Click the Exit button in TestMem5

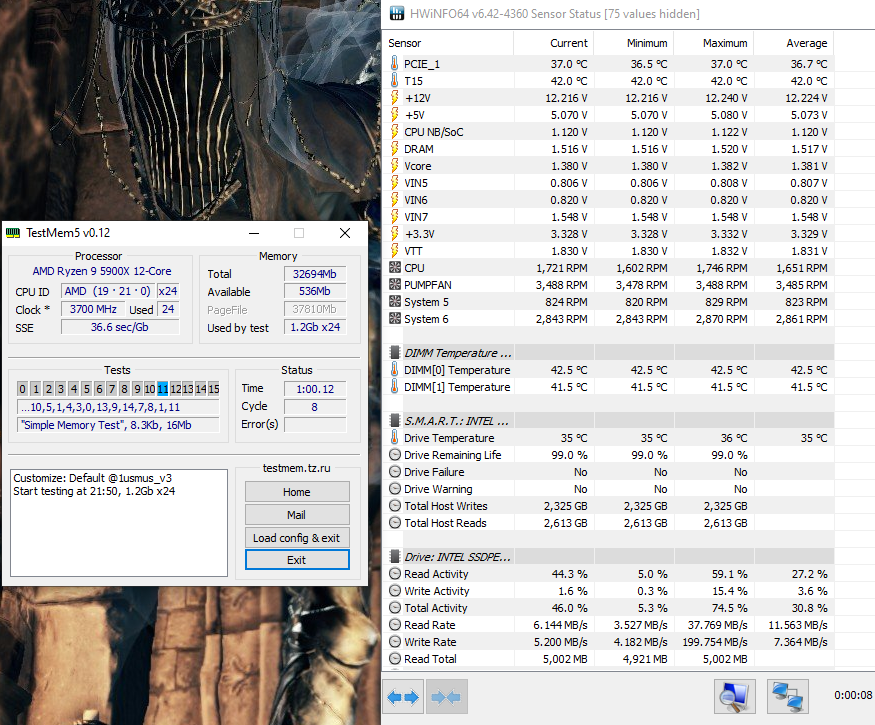coord(297,560)
